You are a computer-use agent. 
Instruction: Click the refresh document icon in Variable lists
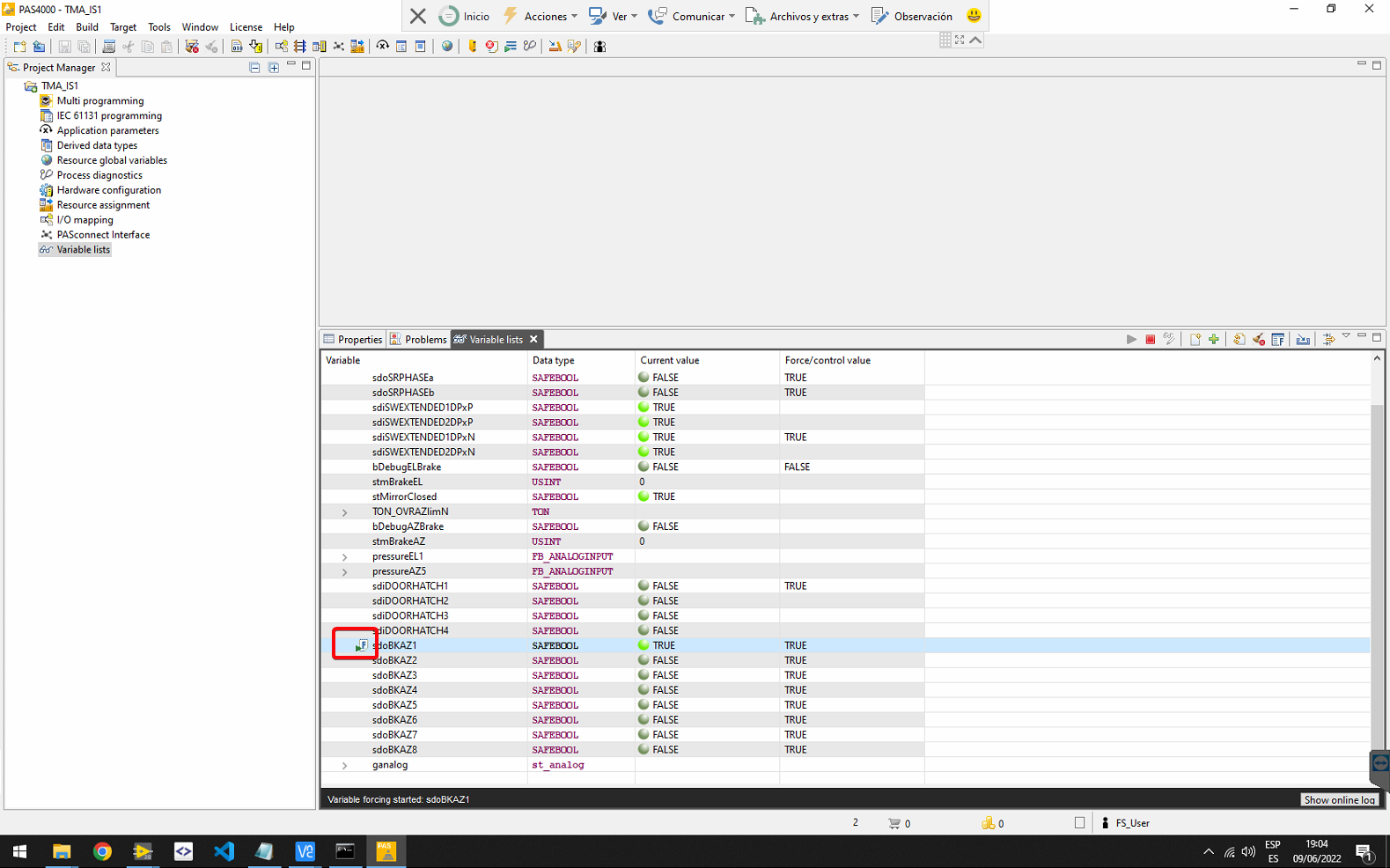(x=1239, y=339)
